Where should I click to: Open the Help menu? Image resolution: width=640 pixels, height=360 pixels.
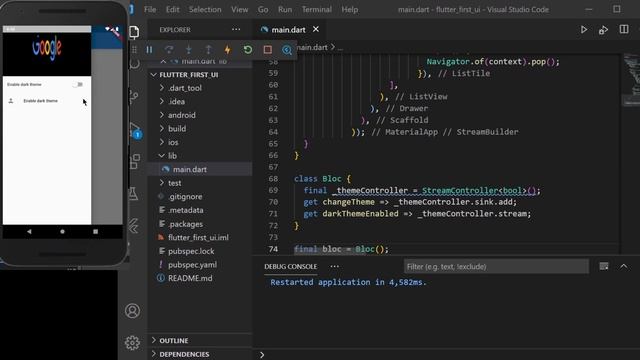coord(349,9)
